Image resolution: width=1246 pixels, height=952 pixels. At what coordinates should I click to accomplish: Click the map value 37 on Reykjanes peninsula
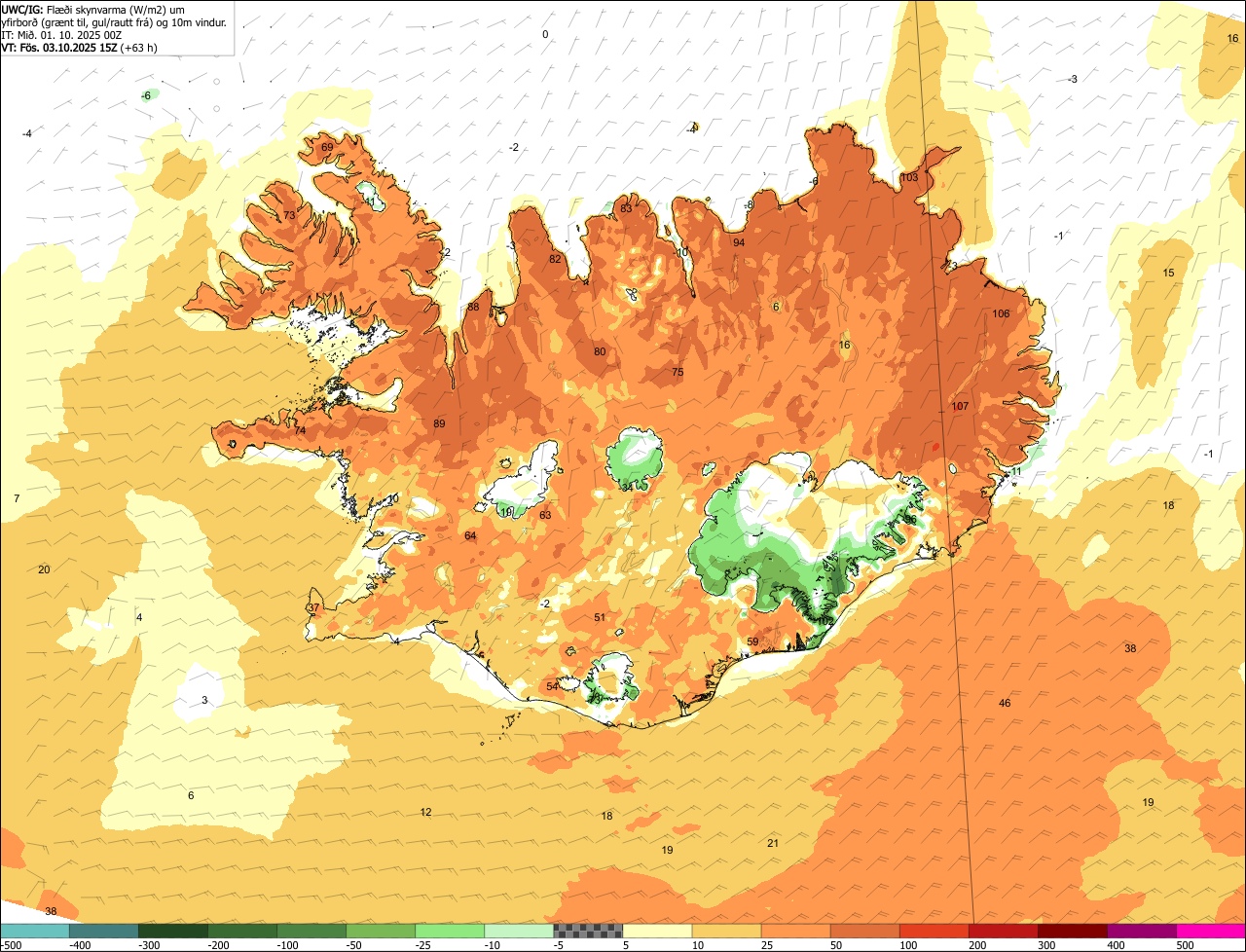pyautogui.click(x=313, y=607)
